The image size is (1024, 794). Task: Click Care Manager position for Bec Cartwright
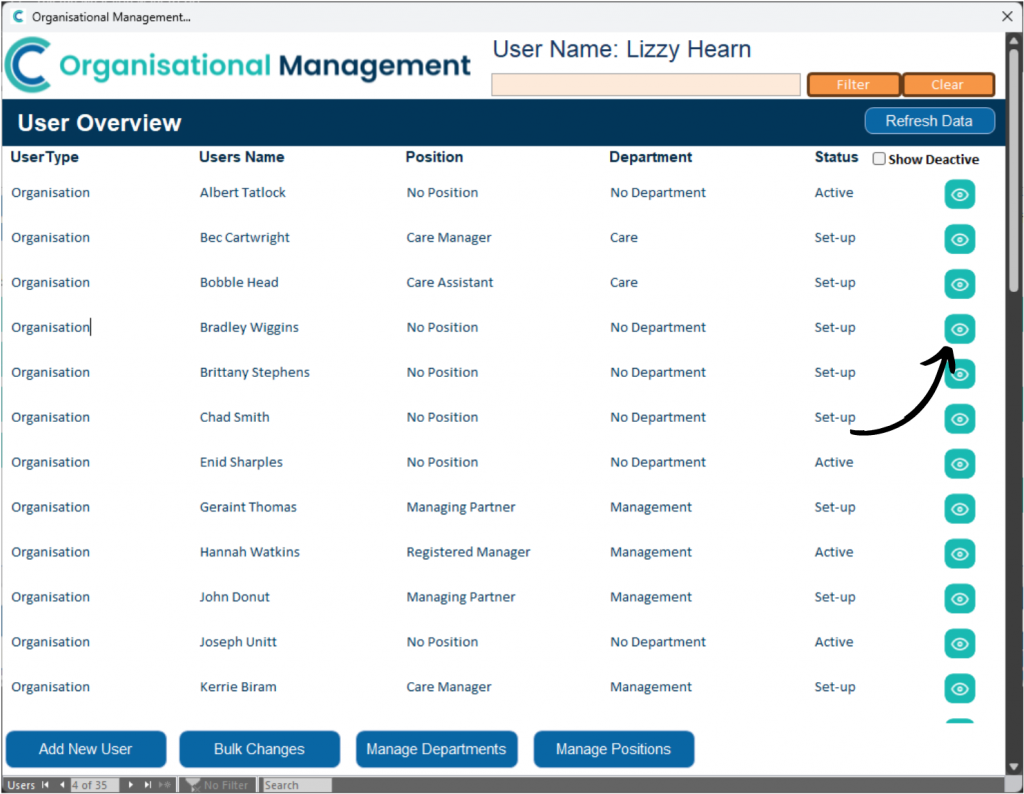pos(449,238)
